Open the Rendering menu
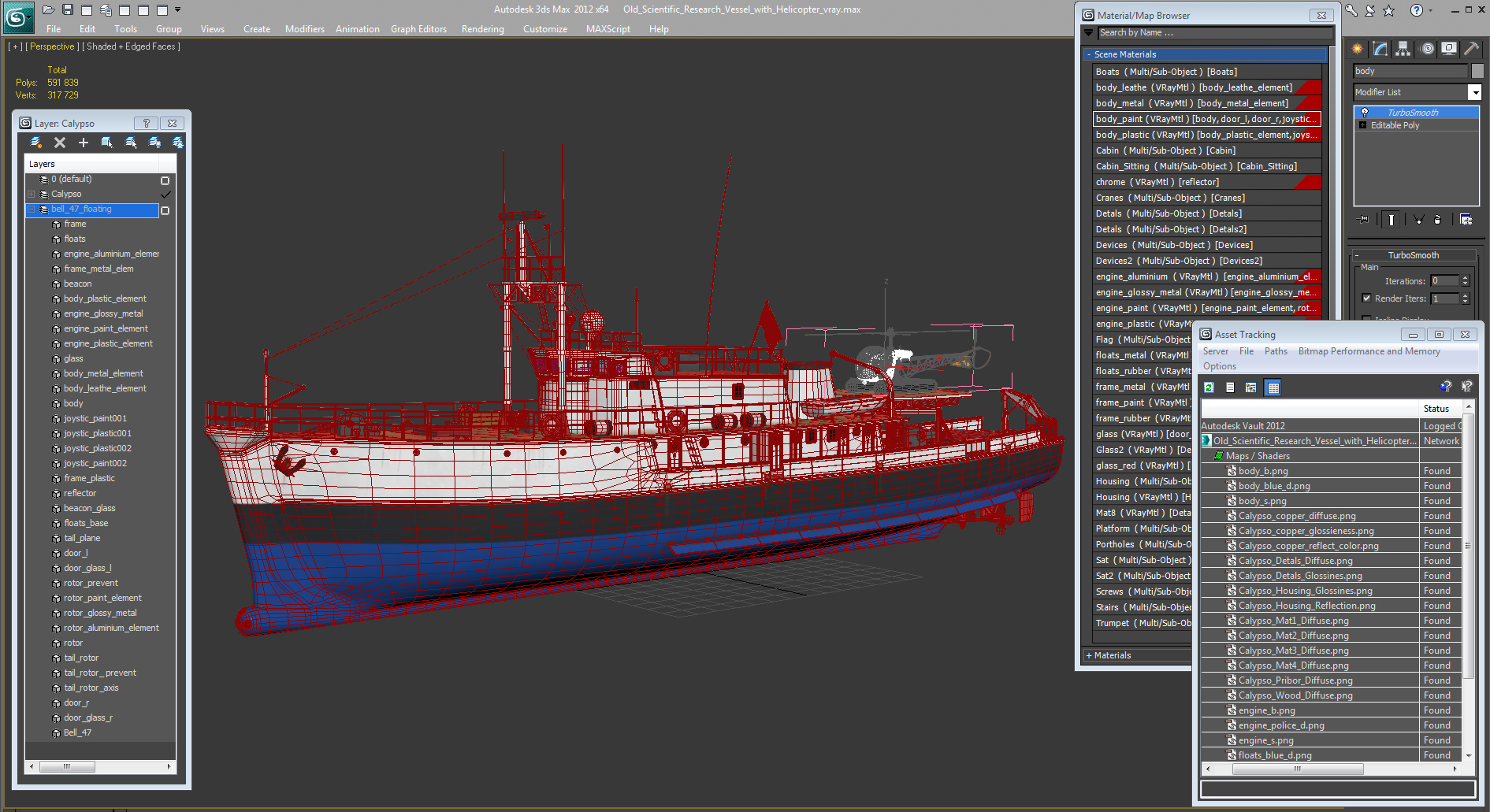1490x812 pixels. tap(483, 29)
